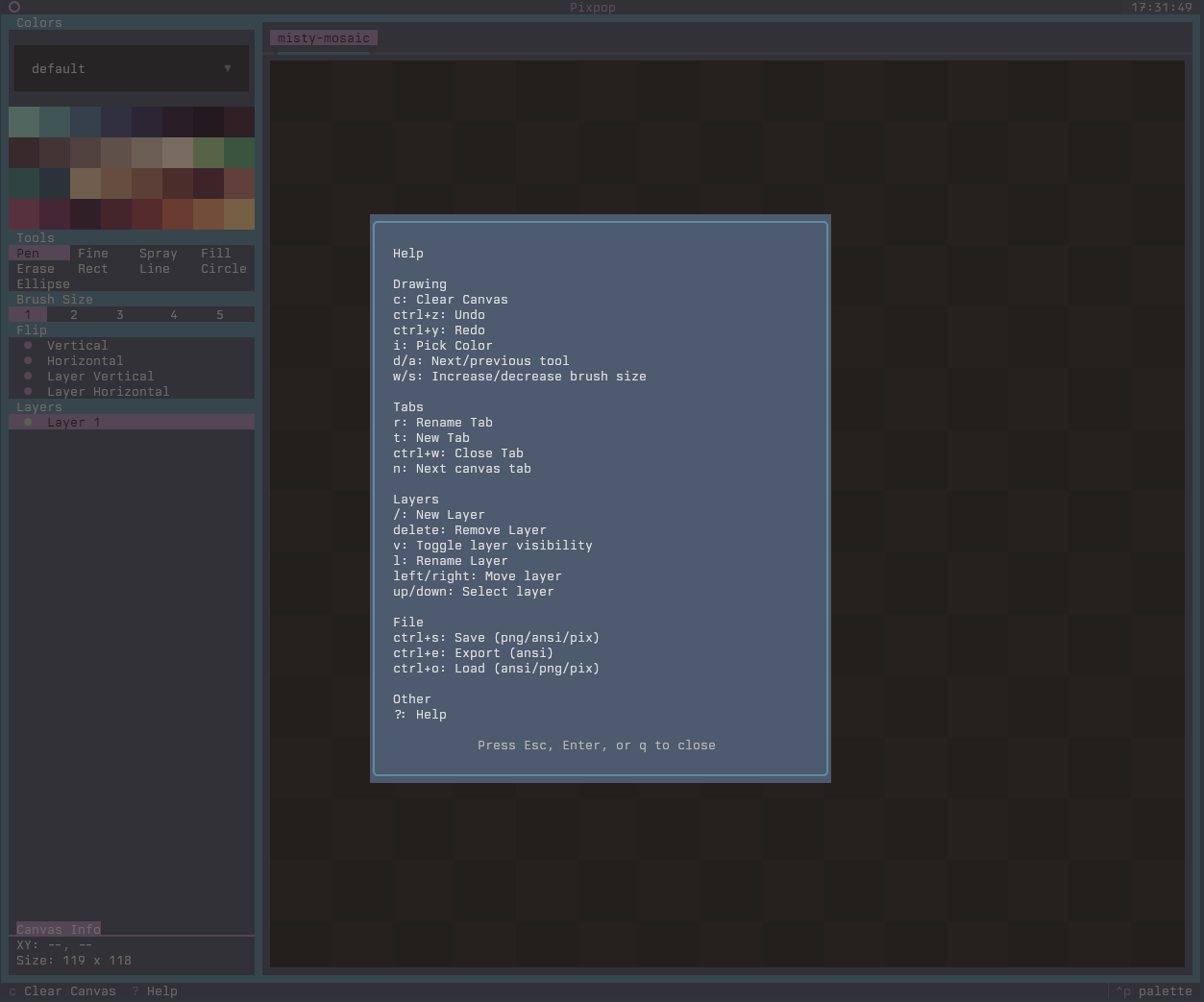Select the Fill tool
1204x1002 pixels.
216,254
